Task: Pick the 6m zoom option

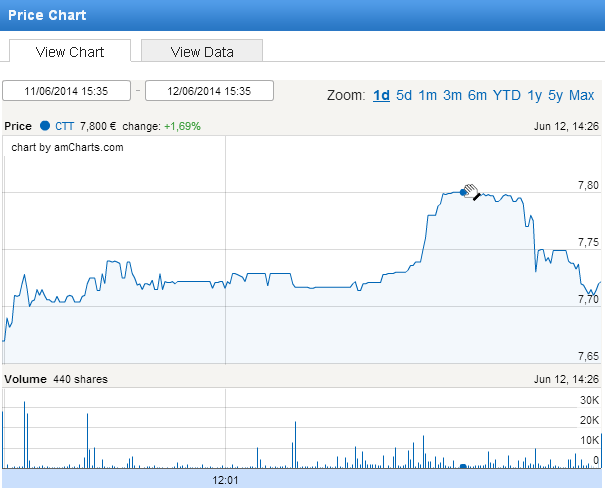Action: pyautogui.click(x=477, y=95)
